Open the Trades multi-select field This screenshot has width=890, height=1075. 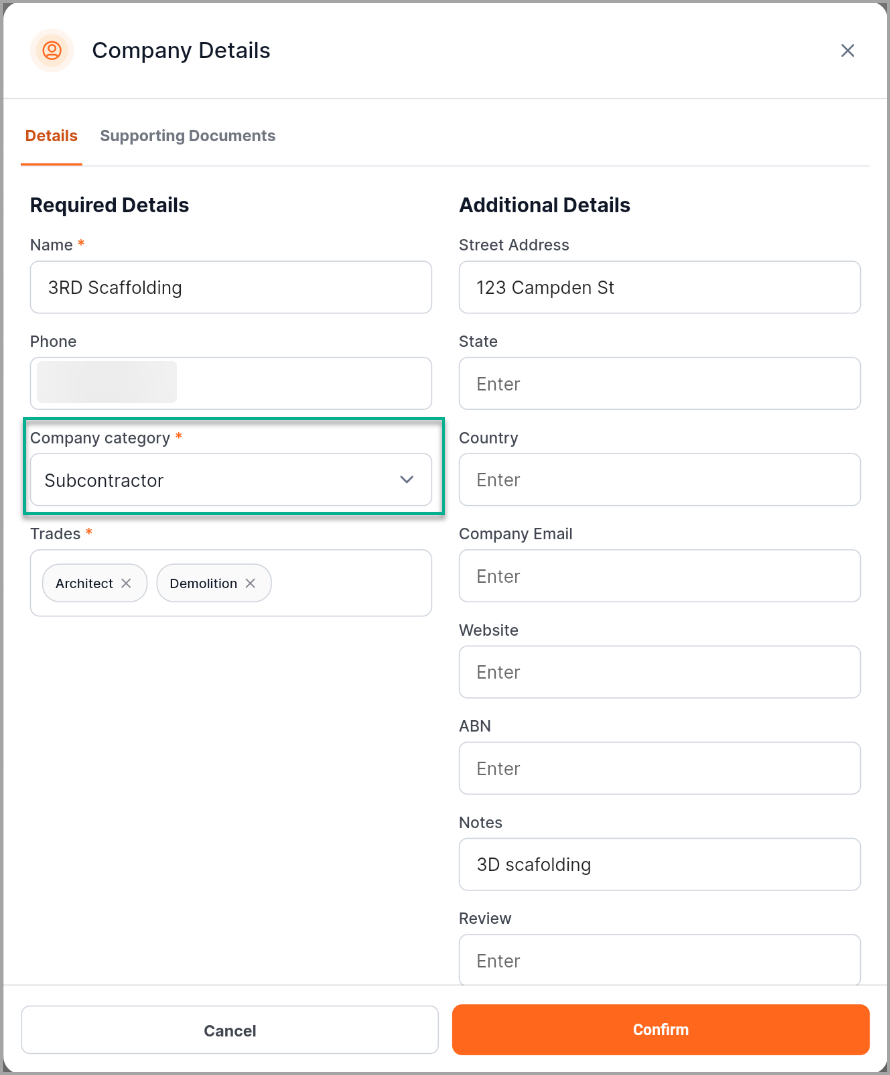[x=350, y=583]
